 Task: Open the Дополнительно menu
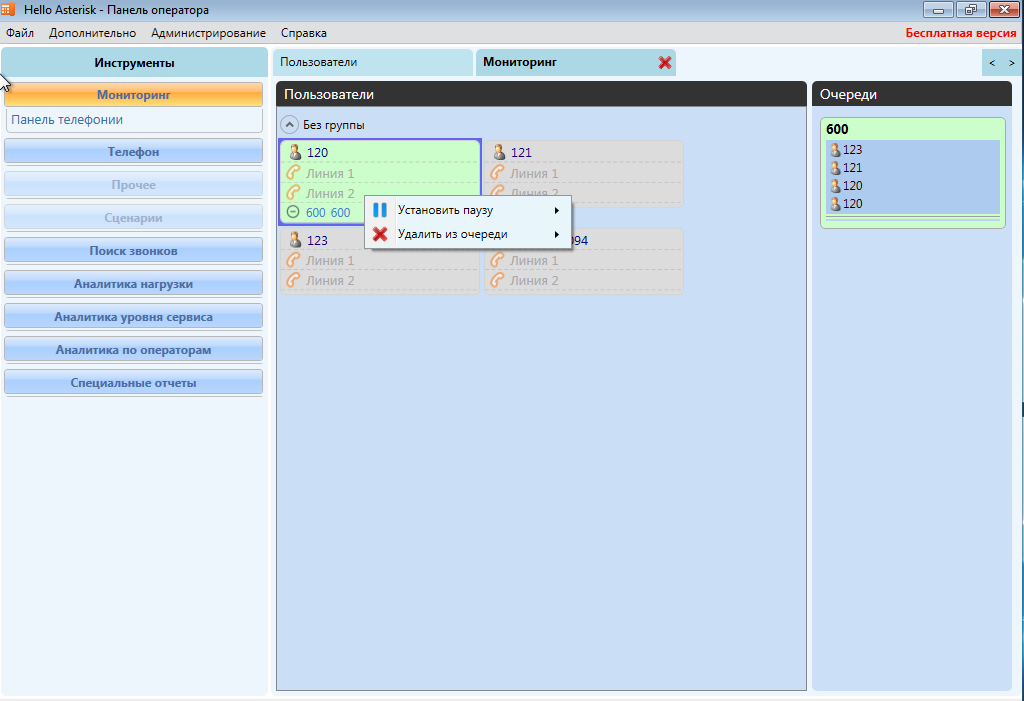pyautogui.click(x=92, y=33)
